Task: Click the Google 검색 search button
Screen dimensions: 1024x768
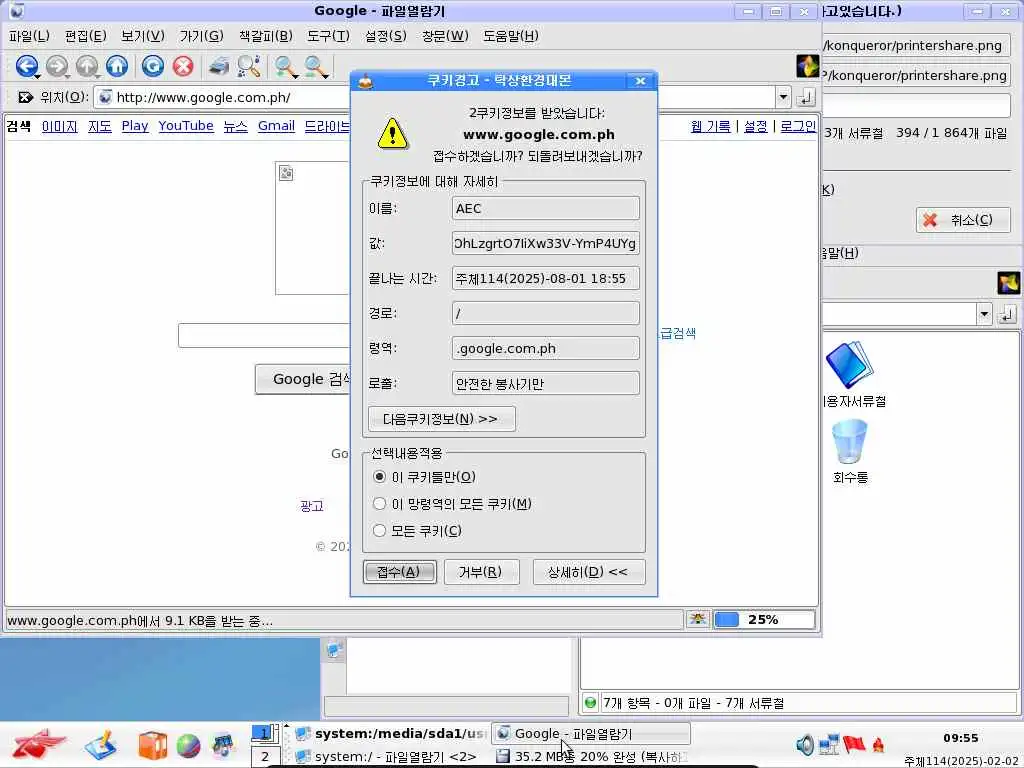Action: click(x=303, y=379)
